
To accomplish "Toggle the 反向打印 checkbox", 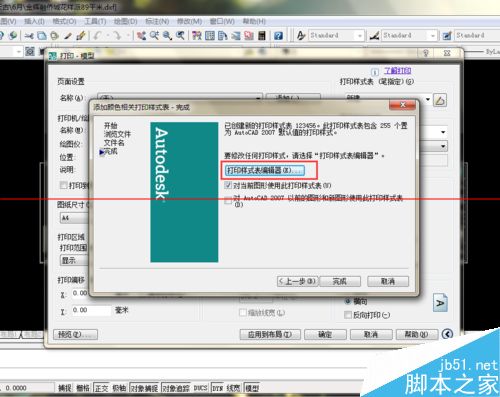I will coord(347,315).
